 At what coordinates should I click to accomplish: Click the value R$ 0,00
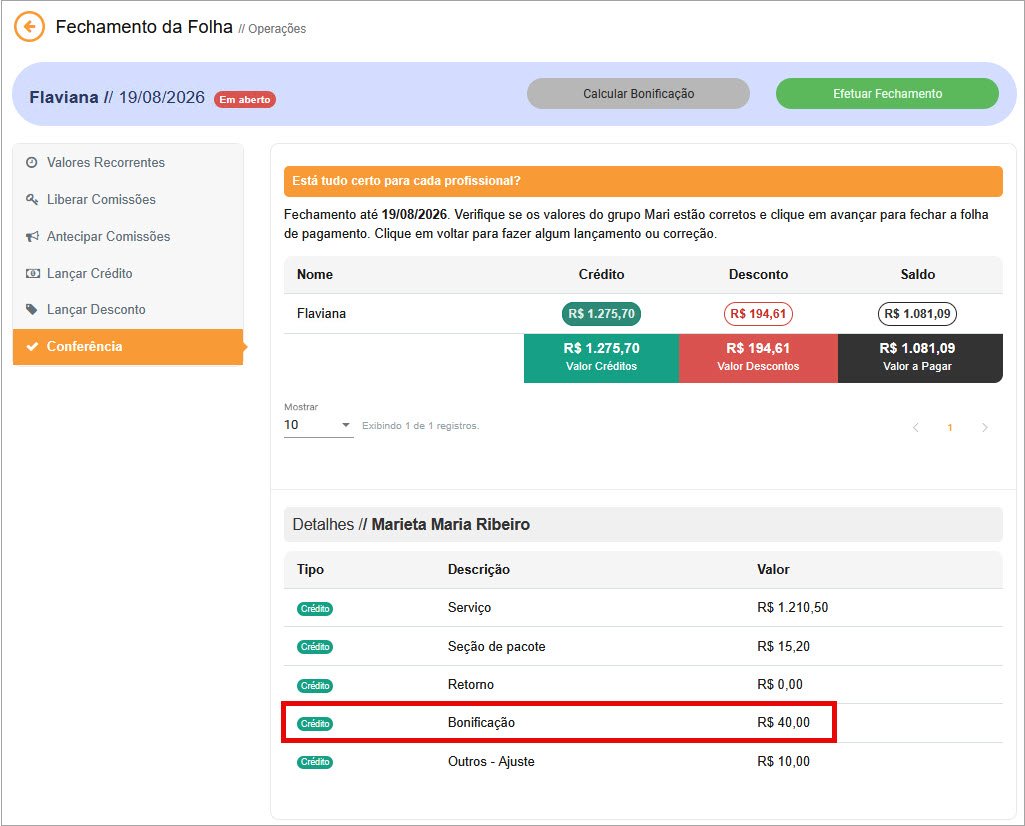pos(780,684)
